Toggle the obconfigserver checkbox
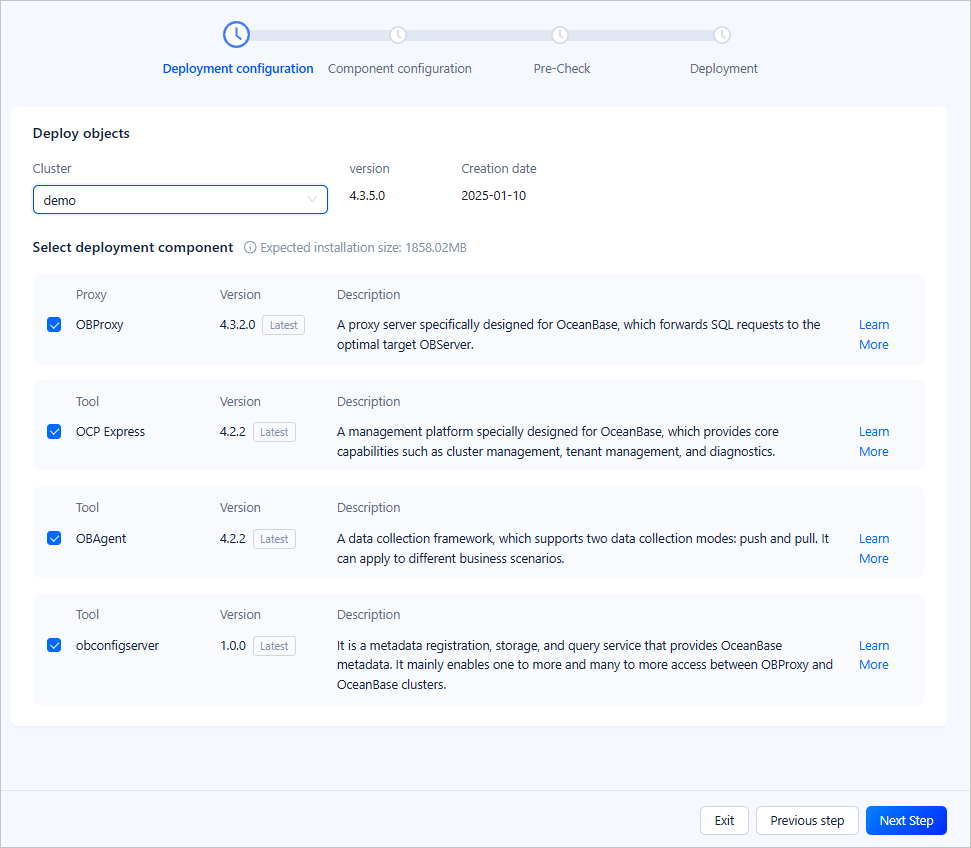Viewport: 971px width, 848px height. pyautogui.click(x=54, y=646)
